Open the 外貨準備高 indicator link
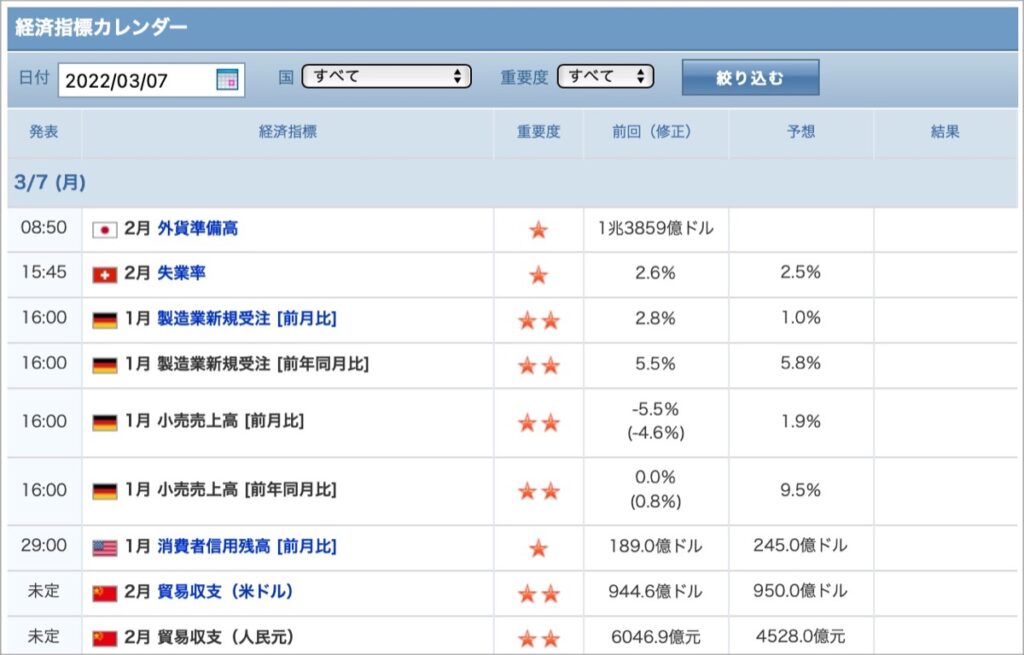 [198, 229]
